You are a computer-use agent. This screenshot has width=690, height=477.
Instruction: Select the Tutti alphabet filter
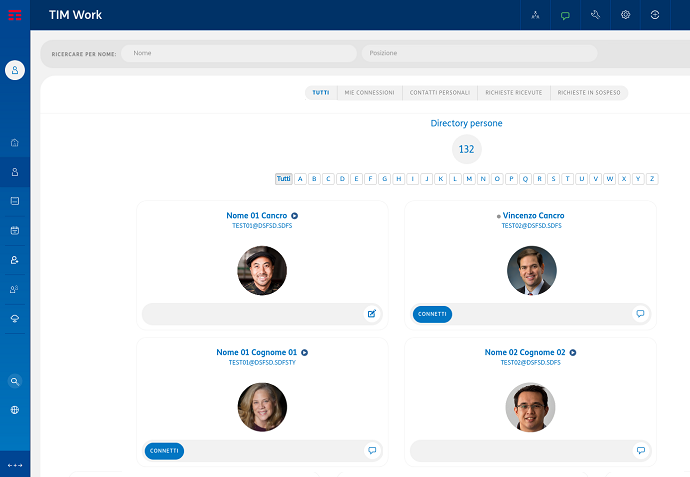[x=284, y=179]
